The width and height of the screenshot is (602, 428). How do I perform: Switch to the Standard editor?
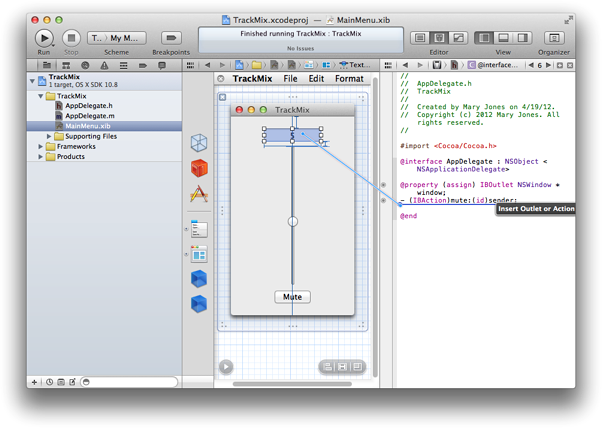[420, 38]
